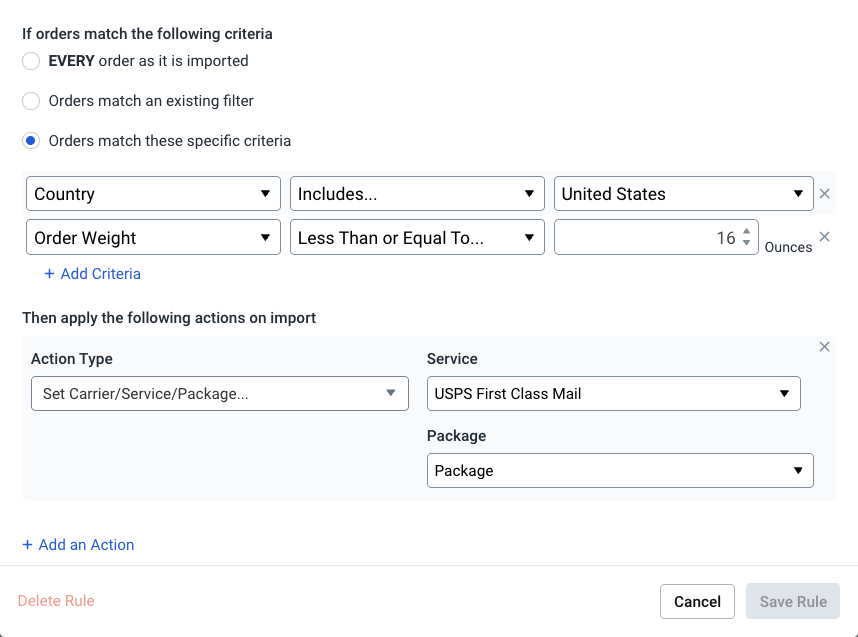The image size is (858, 637).
Task: Delete the Set Carrier action block
Action: [x=824, y=347]
